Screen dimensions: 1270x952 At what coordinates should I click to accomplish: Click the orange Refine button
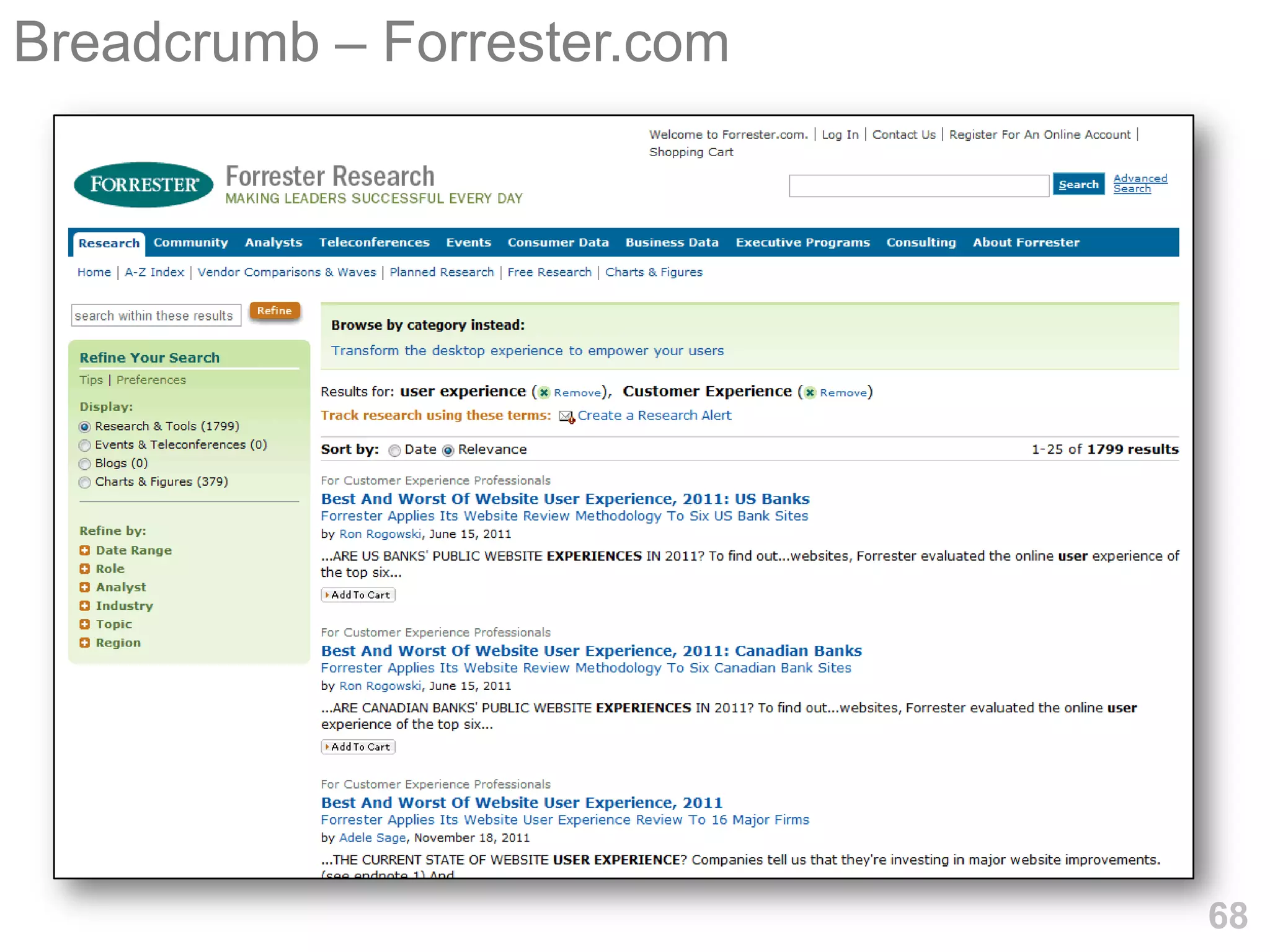[275, 311]
